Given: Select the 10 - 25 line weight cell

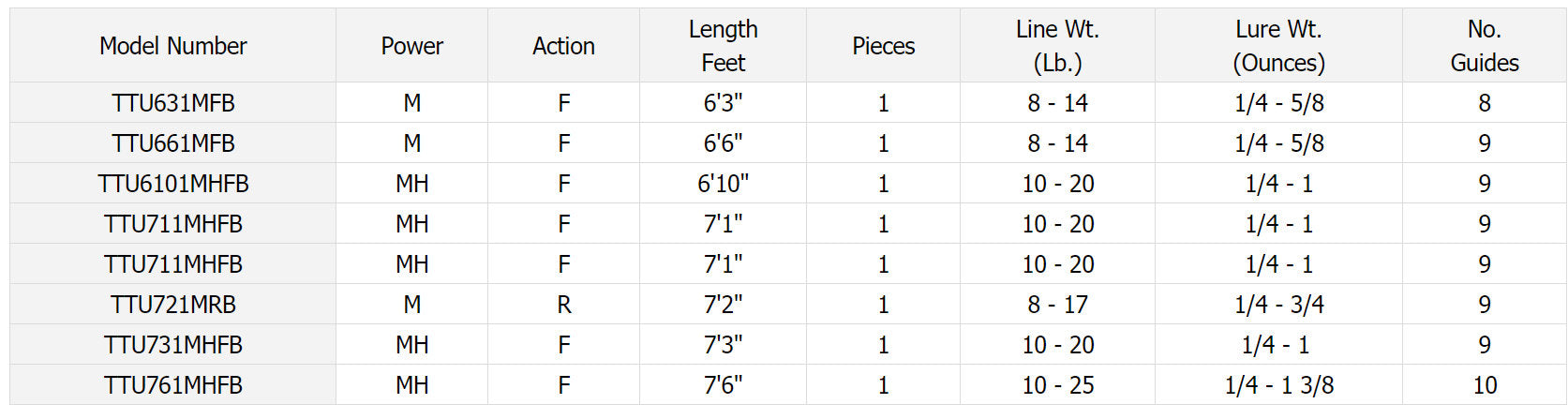Looking at the screenshot, I should point(1057,385).
